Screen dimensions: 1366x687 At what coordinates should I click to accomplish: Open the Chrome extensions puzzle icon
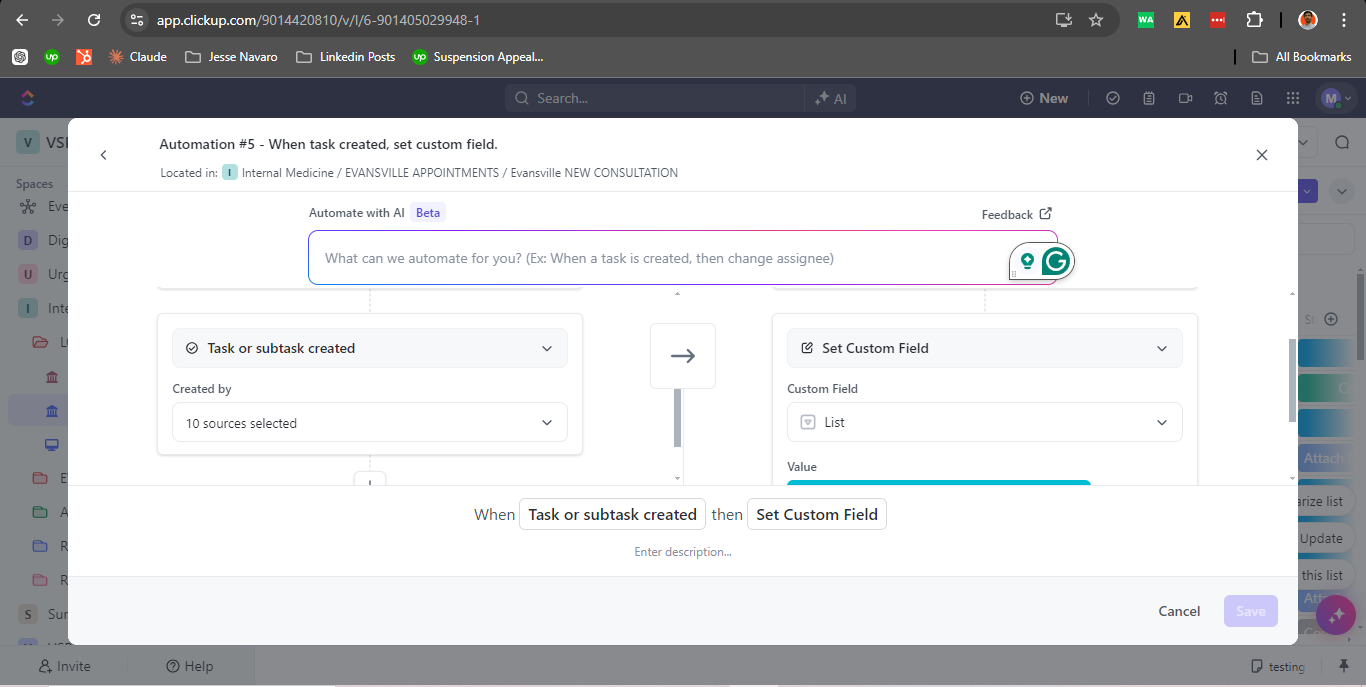pos(1254,20)
